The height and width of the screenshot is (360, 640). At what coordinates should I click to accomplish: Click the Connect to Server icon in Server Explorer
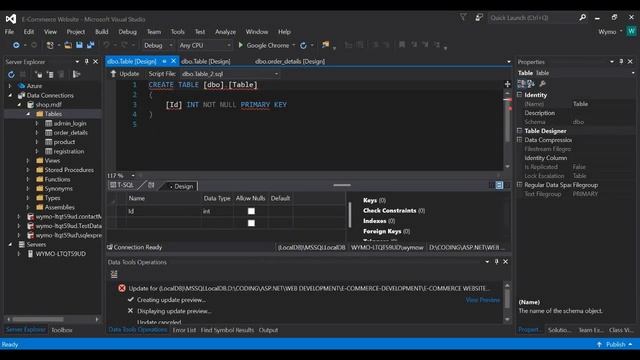coord(50,74)
